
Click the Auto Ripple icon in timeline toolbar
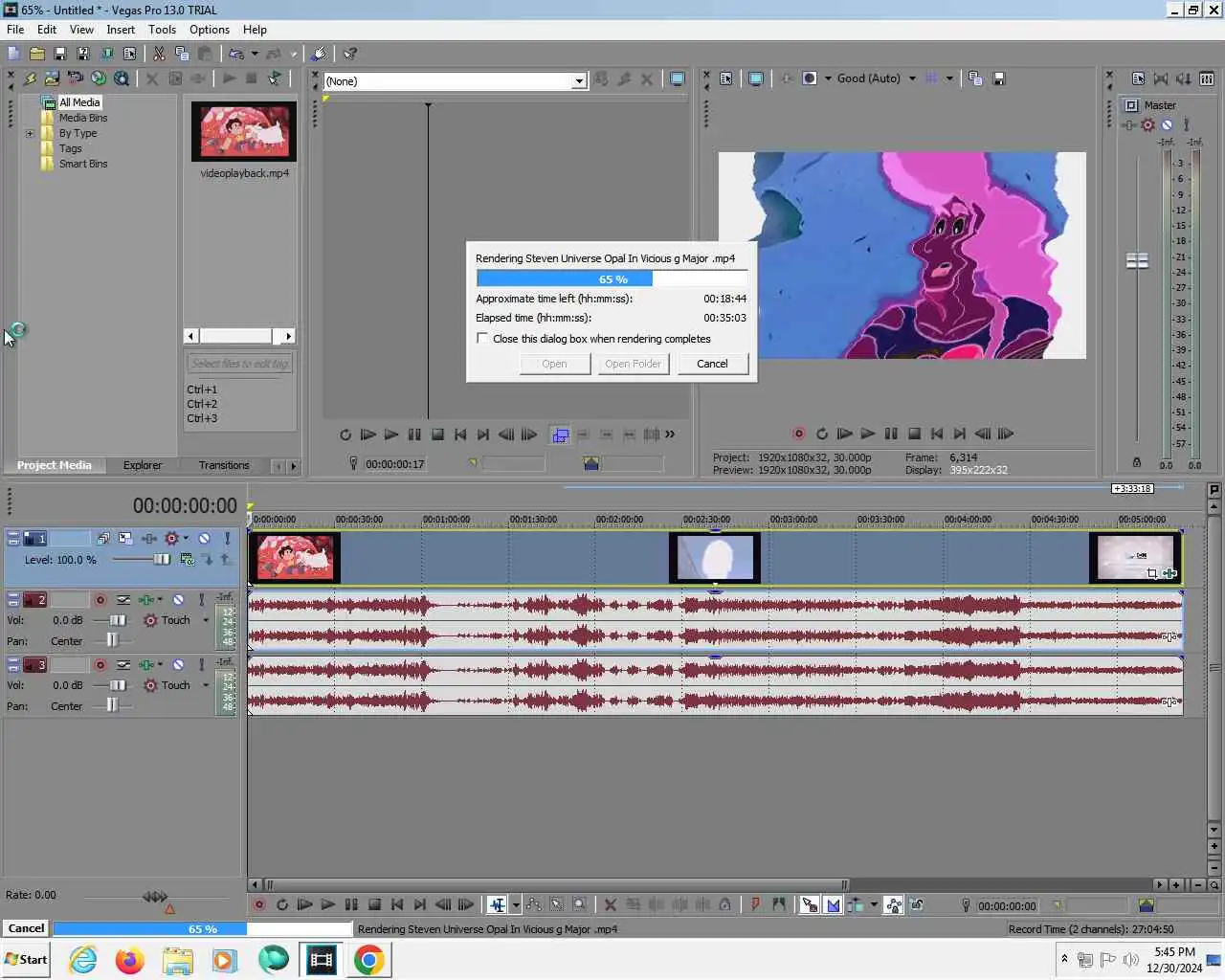tap(856, 904)
